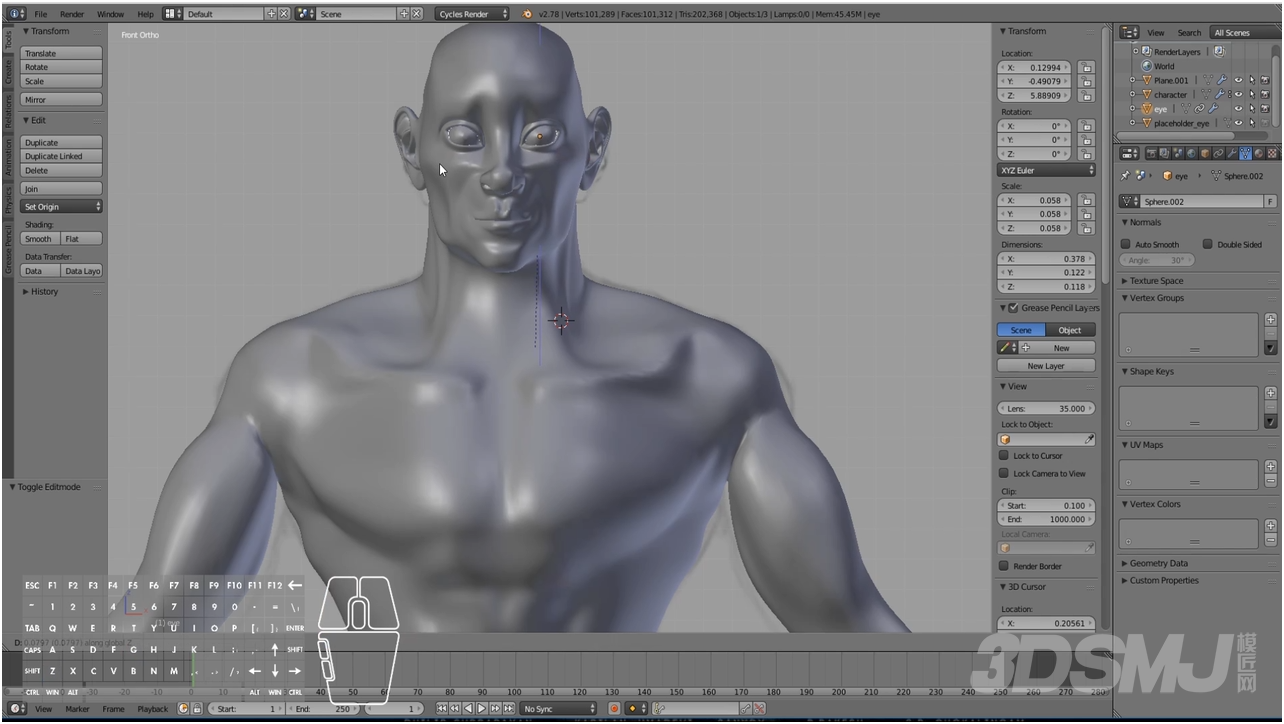Screen dimensions: 1284x724
Task: Click the constraint chain icon on eye row
Action: point(1199,108)
